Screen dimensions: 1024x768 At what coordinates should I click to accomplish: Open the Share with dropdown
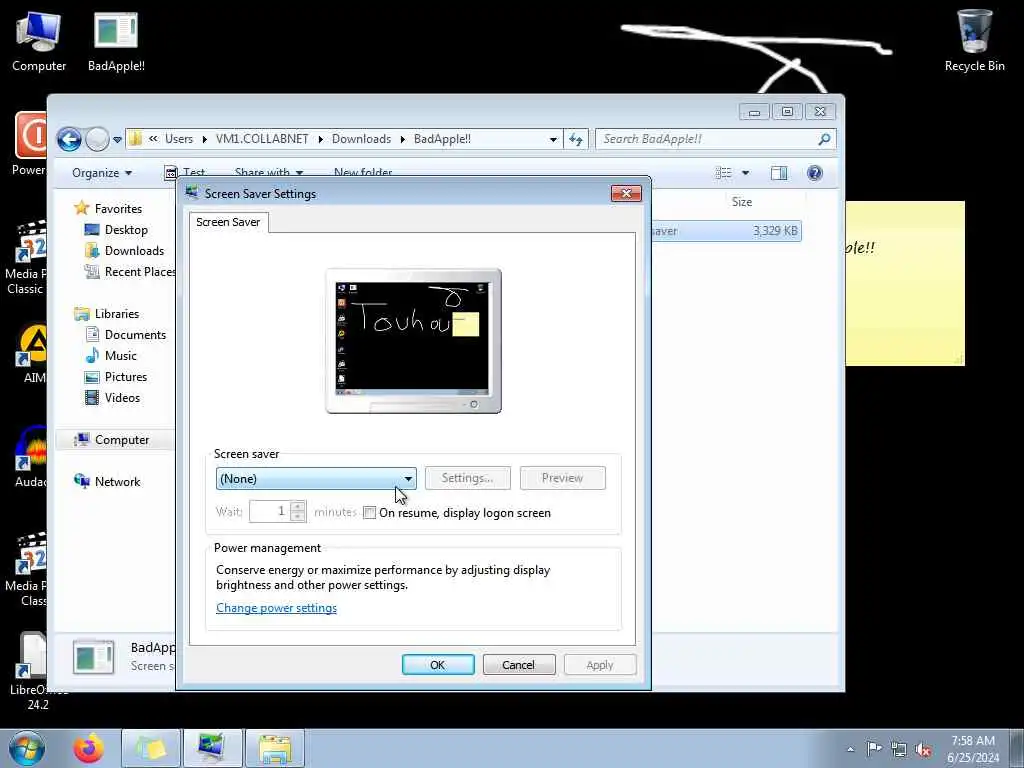(x=269, y=172)
